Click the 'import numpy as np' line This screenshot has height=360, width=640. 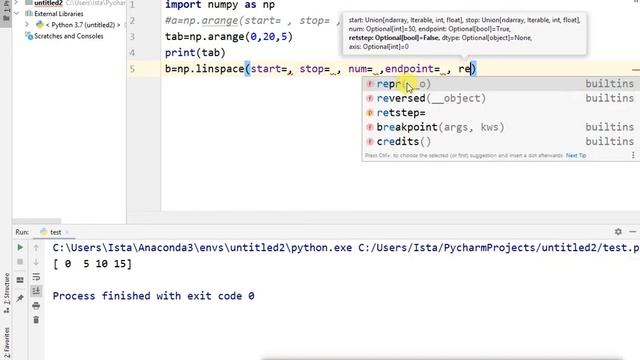[220, 5]
